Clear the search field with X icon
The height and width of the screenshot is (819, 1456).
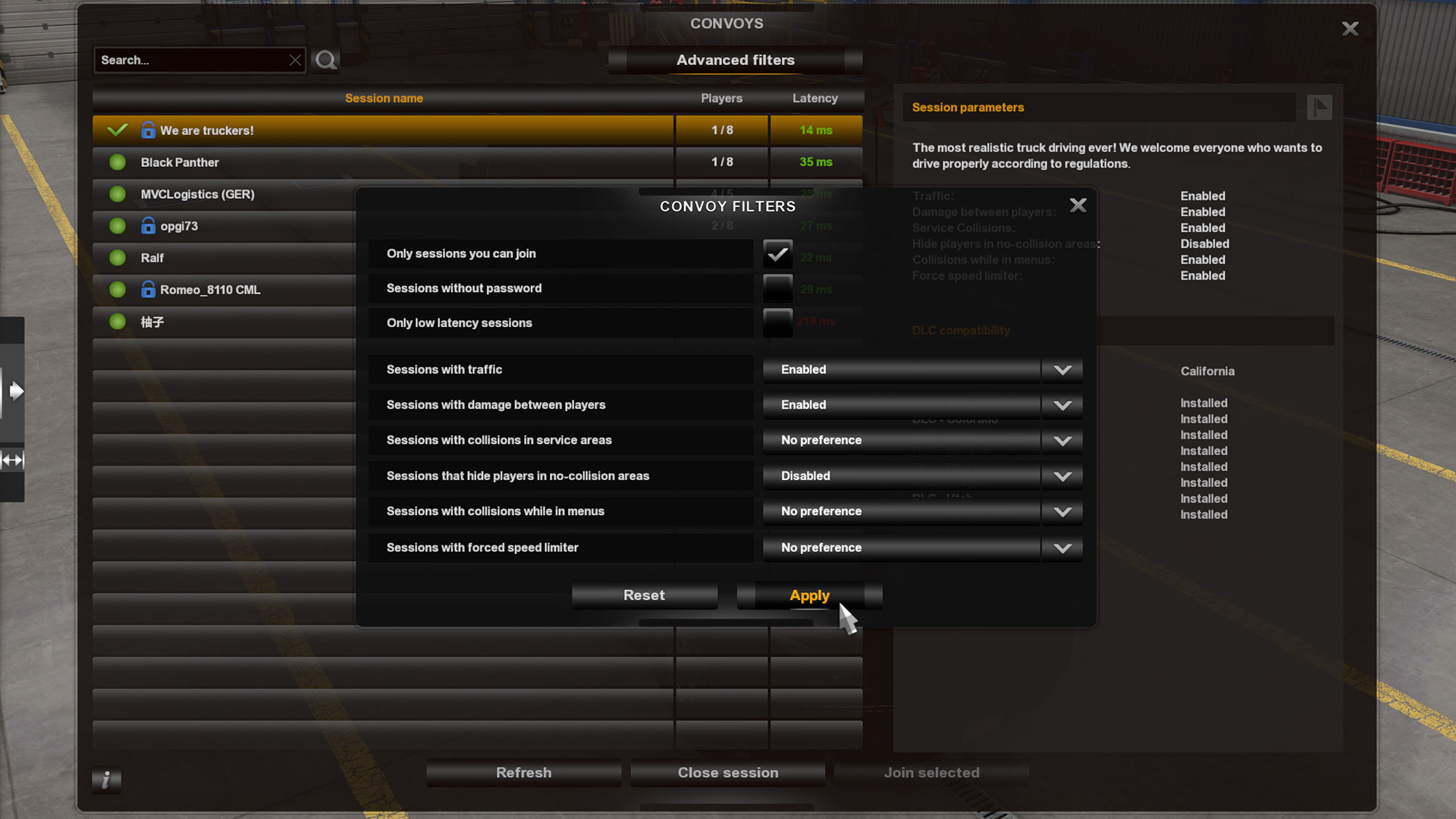pos(295,60)
